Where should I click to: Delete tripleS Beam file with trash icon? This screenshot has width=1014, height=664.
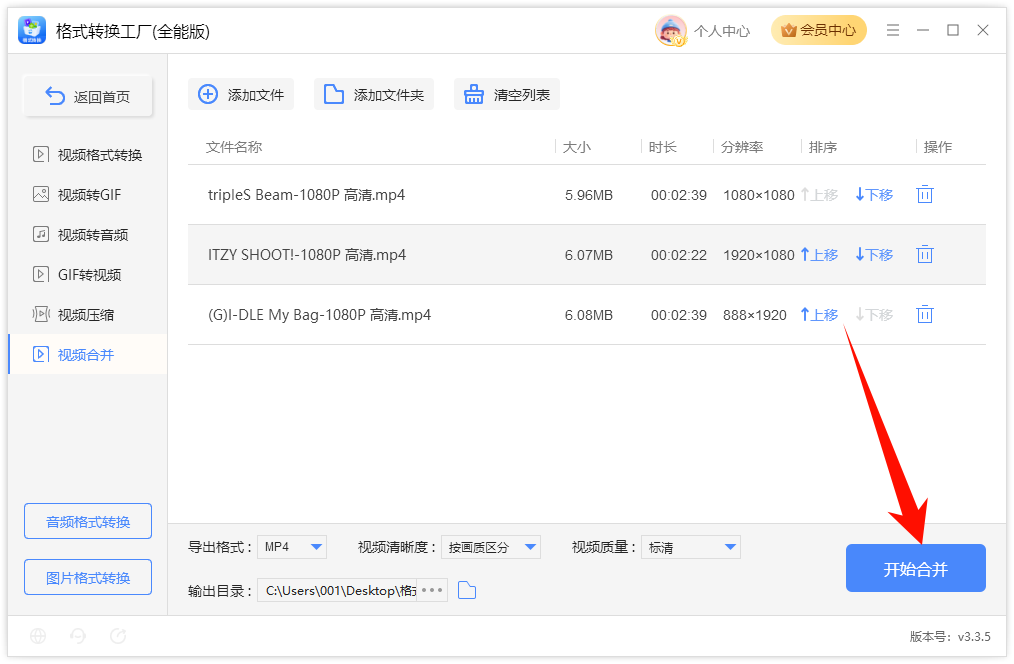(925, 195)
